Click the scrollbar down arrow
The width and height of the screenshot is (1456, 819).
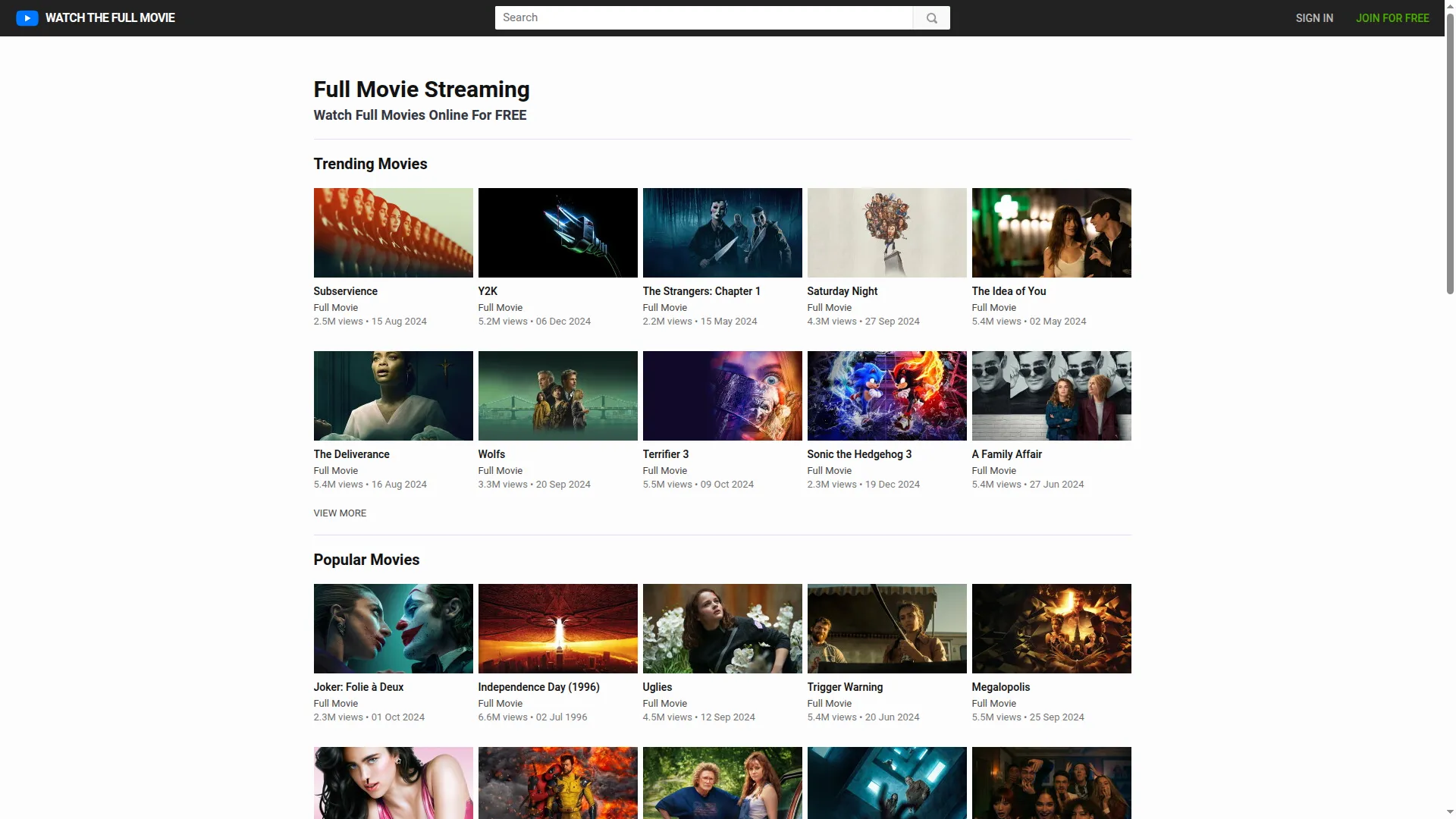1450,813
